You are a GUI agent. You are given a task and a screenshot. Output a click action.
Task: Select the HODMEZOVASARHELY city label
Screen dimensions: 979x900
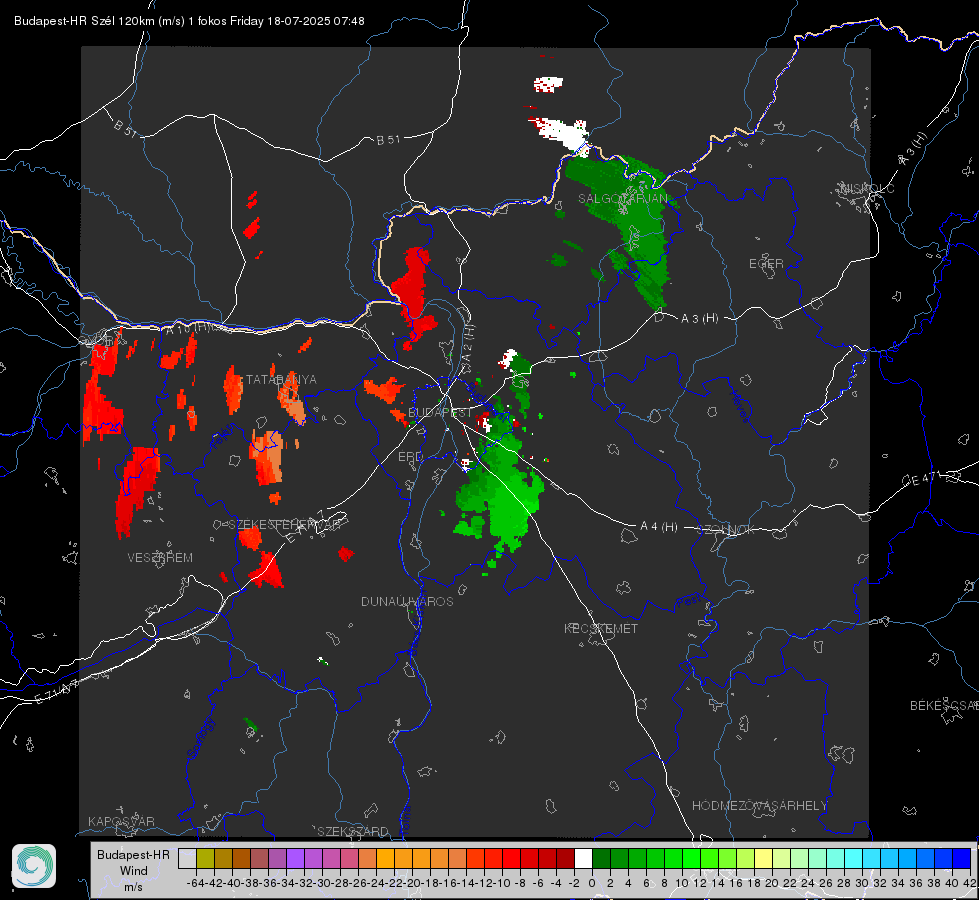(759, 806)
